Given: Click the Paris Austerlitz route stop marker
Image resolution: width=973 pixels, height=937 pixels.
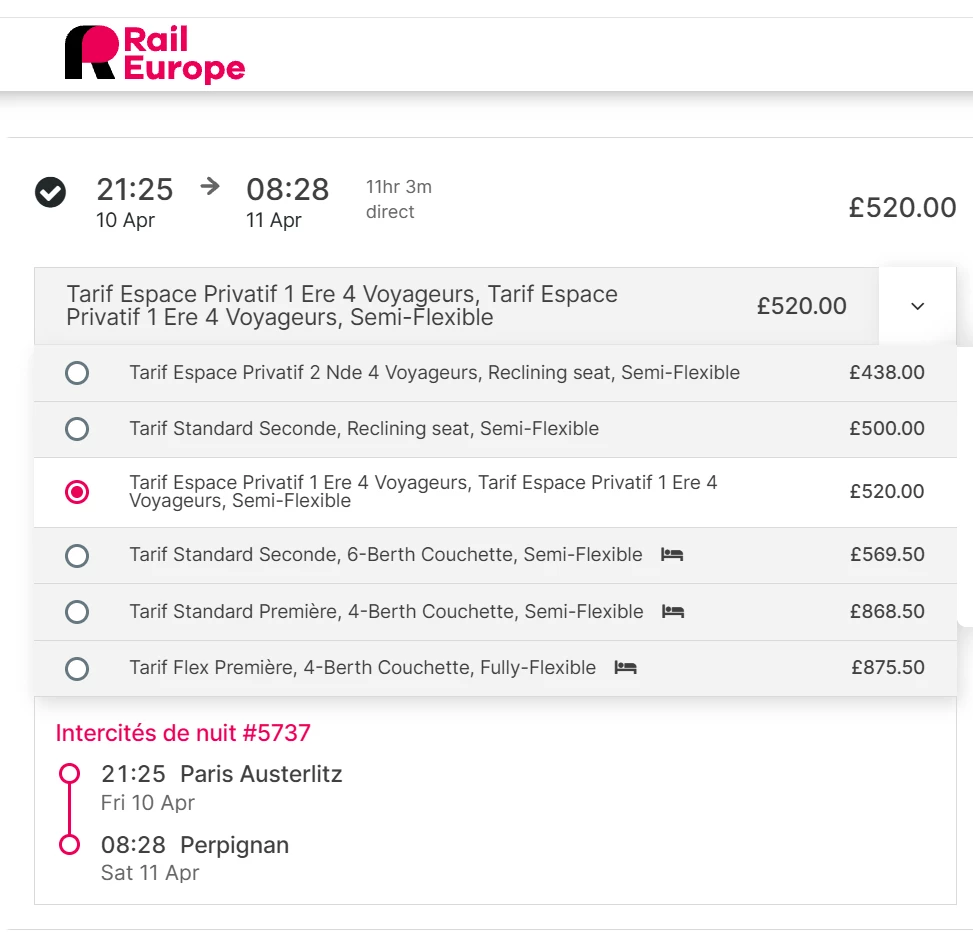Looking at the screenshot, I should point(69,774).
